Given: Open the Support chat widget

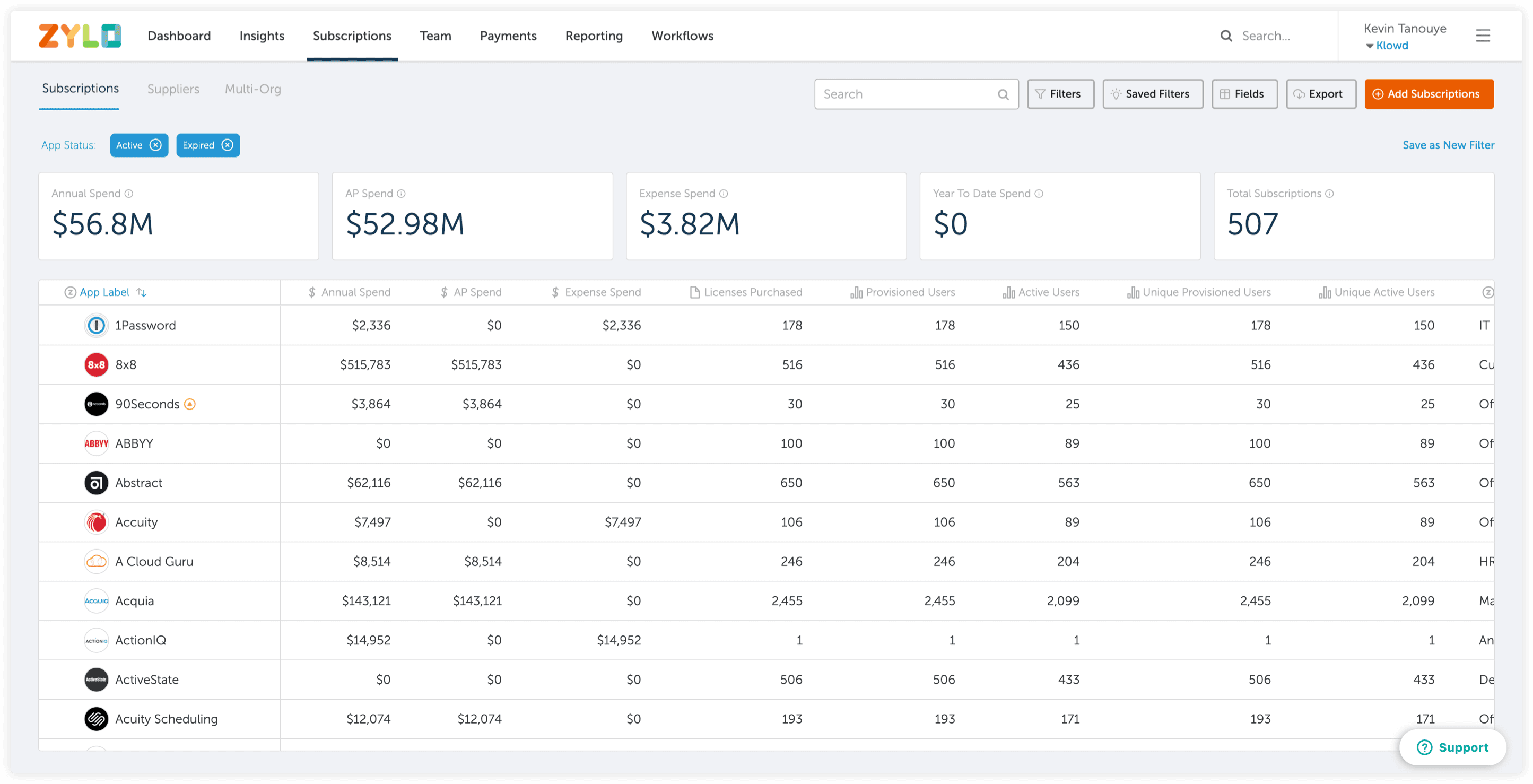Looking at the screenshot, I should [1452, 747].
